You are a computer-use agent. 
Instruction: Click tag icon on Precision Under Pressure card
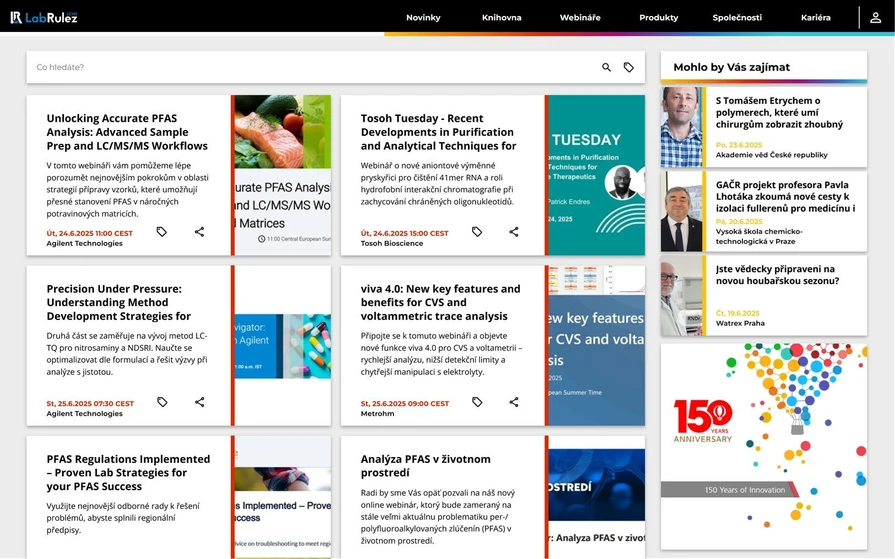tap(162, 402)
